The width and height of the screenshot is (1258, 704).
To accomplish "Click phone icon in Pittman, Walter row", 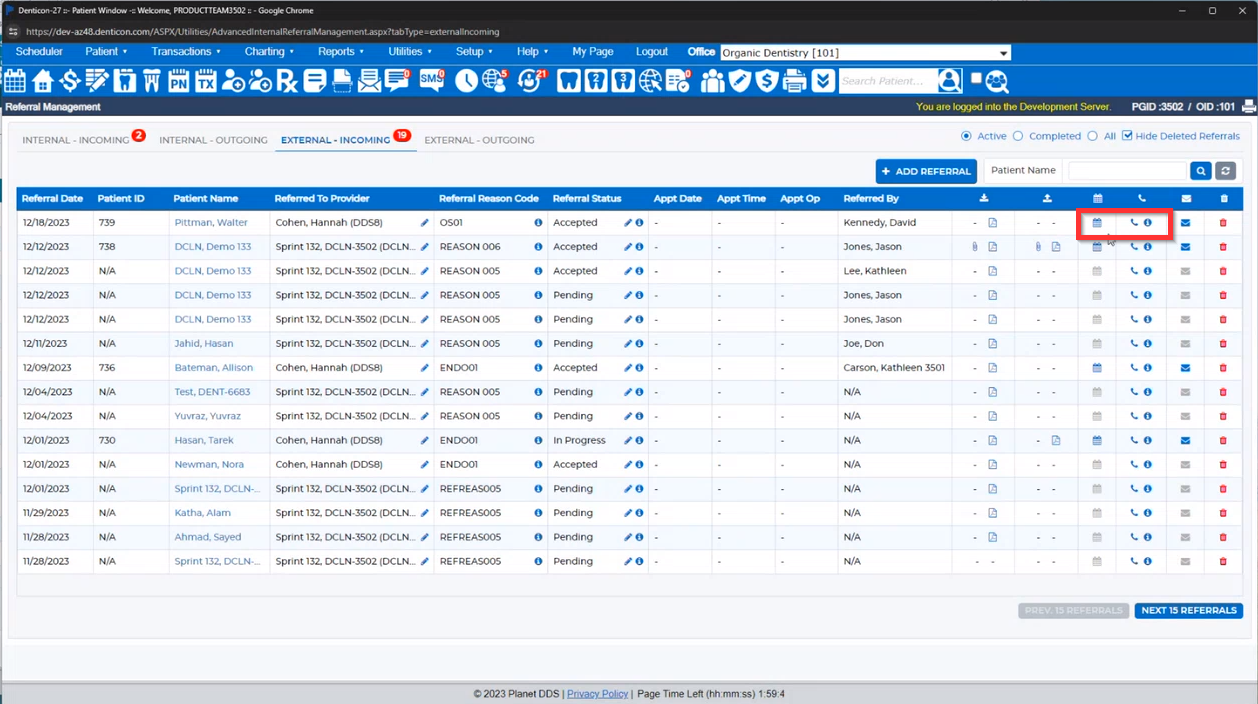I will (1134, 223).
